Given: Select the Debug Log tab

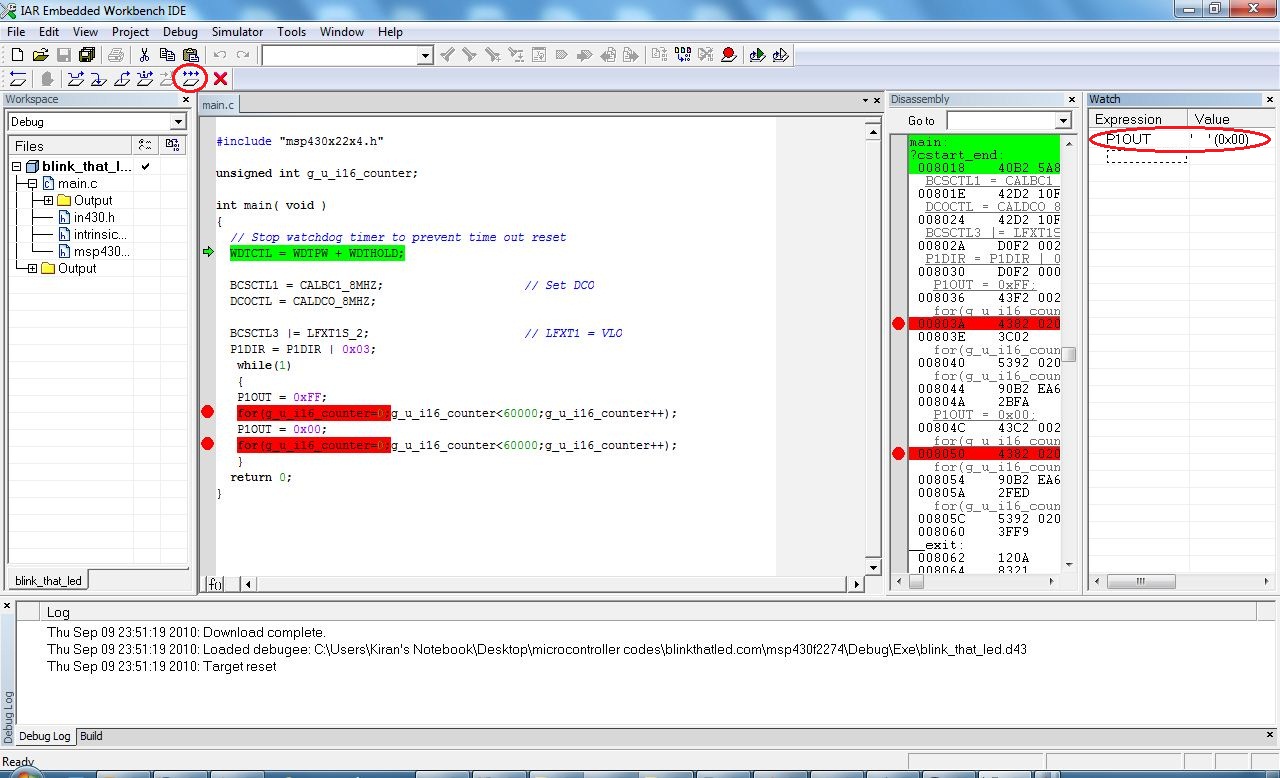Looking at the screenshot, I should (45, 736).
